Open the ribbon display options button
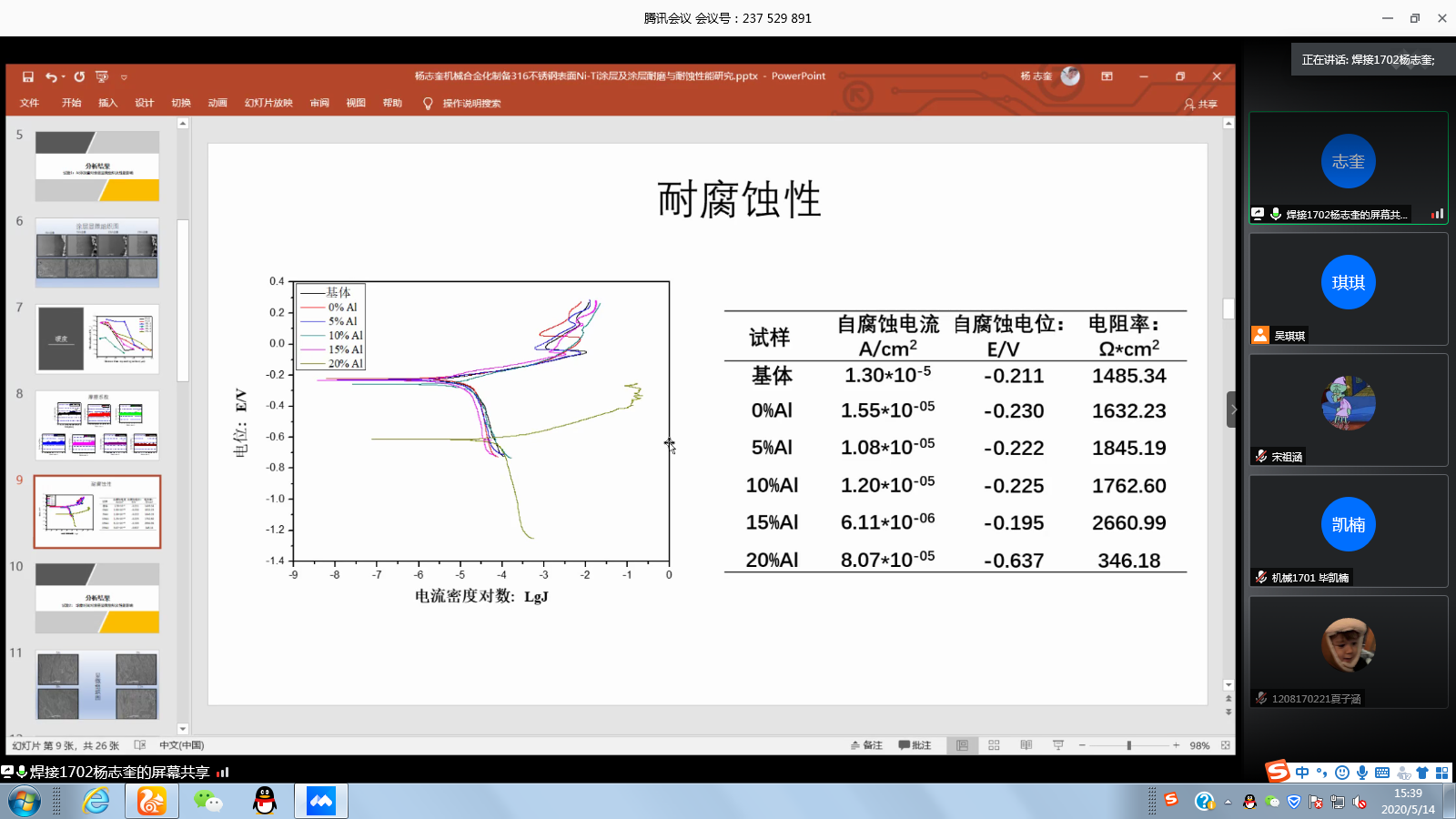The image size is (1456, 819). tap(1107, 76)
